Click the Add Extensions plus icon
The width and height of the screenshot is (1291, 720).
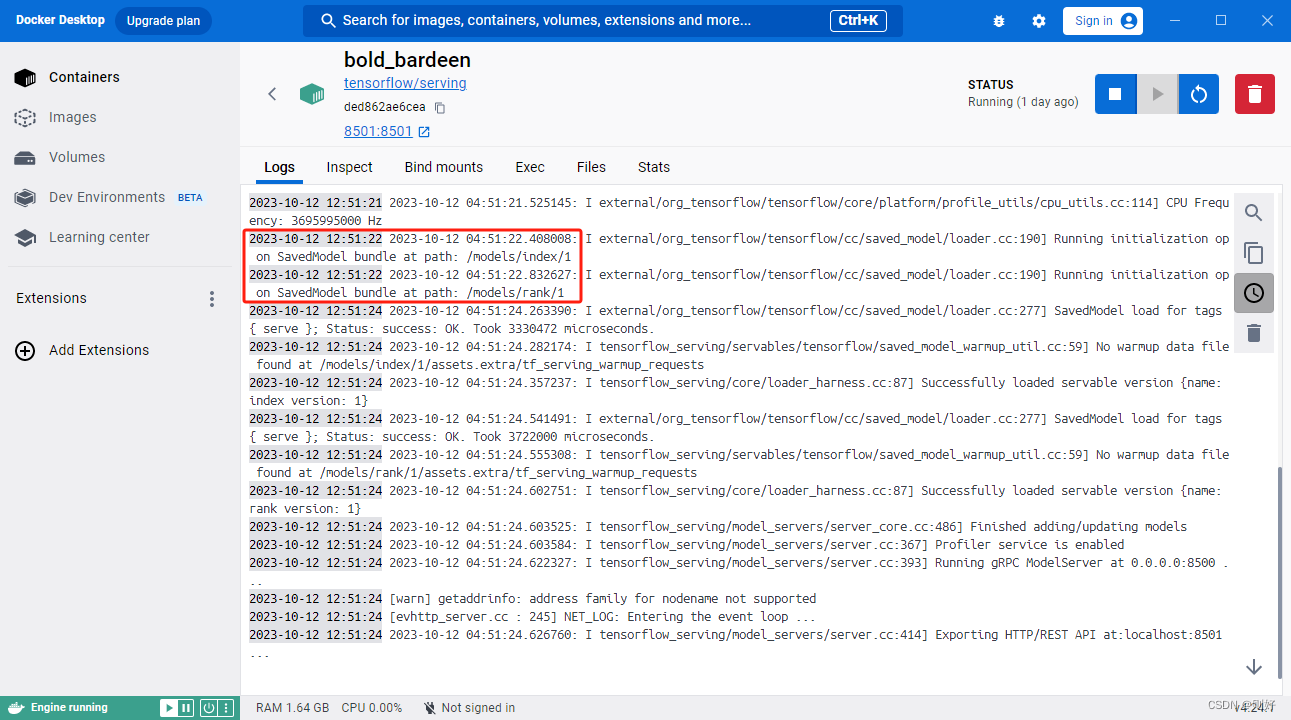(25, 350)
